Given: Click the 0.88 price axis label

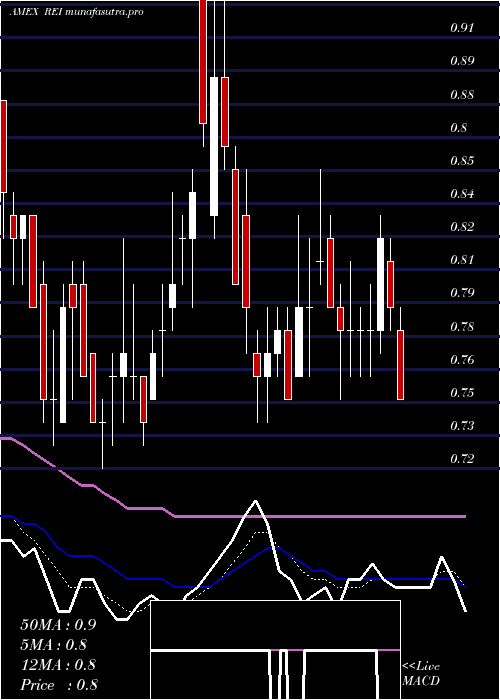Looking at the screenshot, I should click(x=462, y=95).
